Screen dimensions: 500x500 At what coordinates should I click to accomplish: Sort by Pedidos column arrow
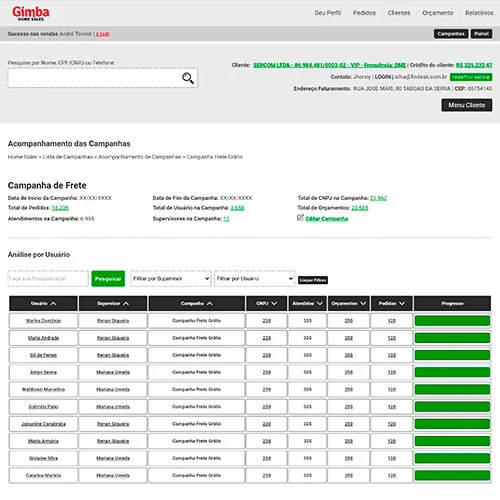(x=402, y=303)
